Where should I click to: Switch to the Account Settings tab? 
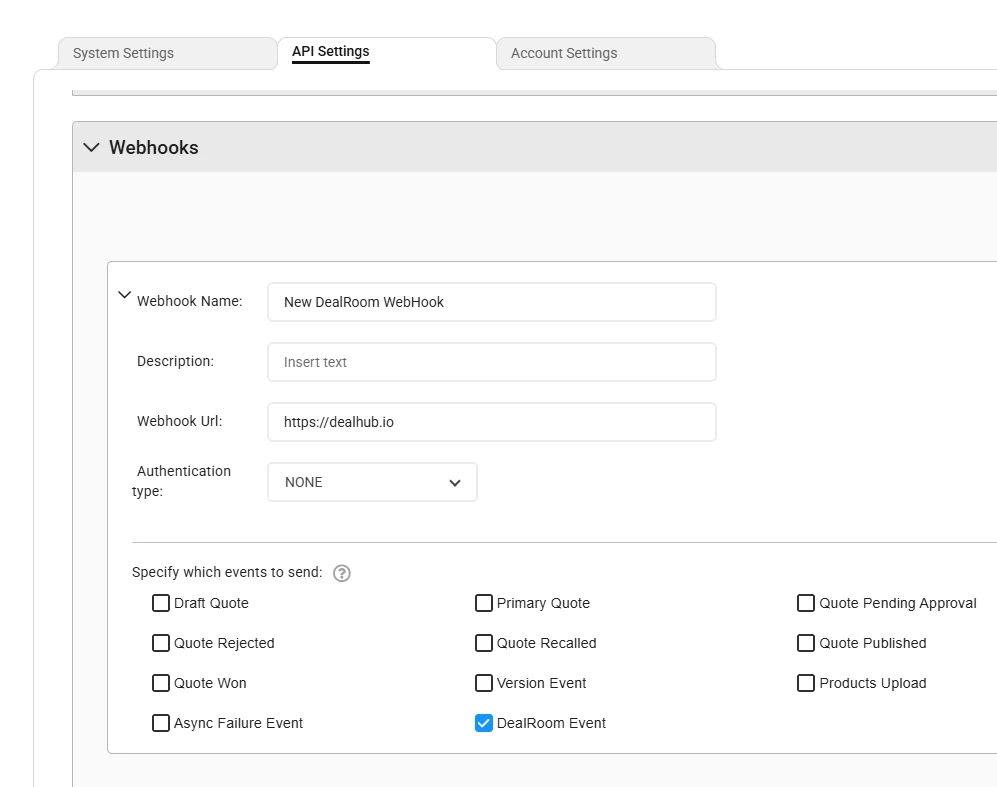click(606, 53)
